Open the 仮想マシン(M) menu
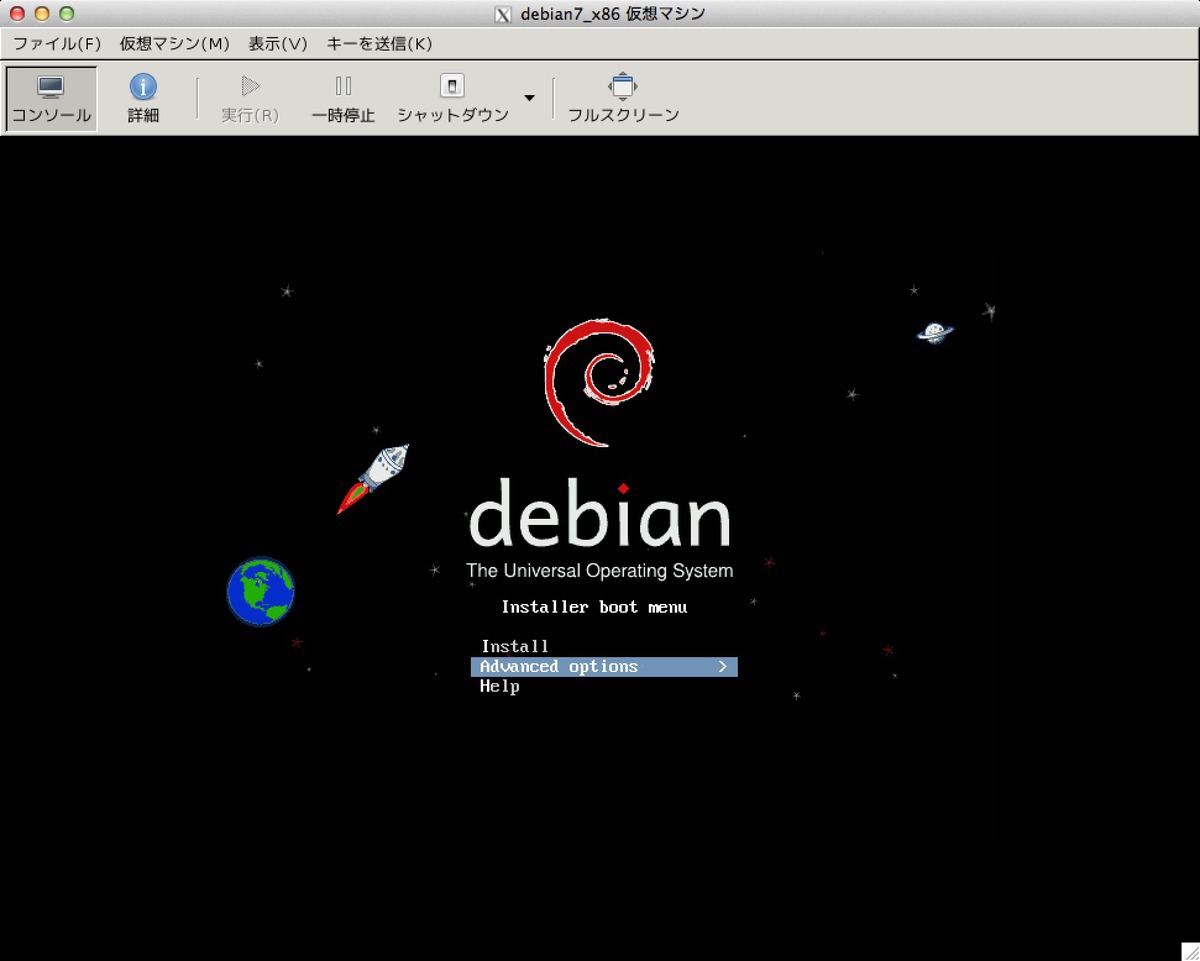This screenshot has width=1200, height=961. coord(175,44)
